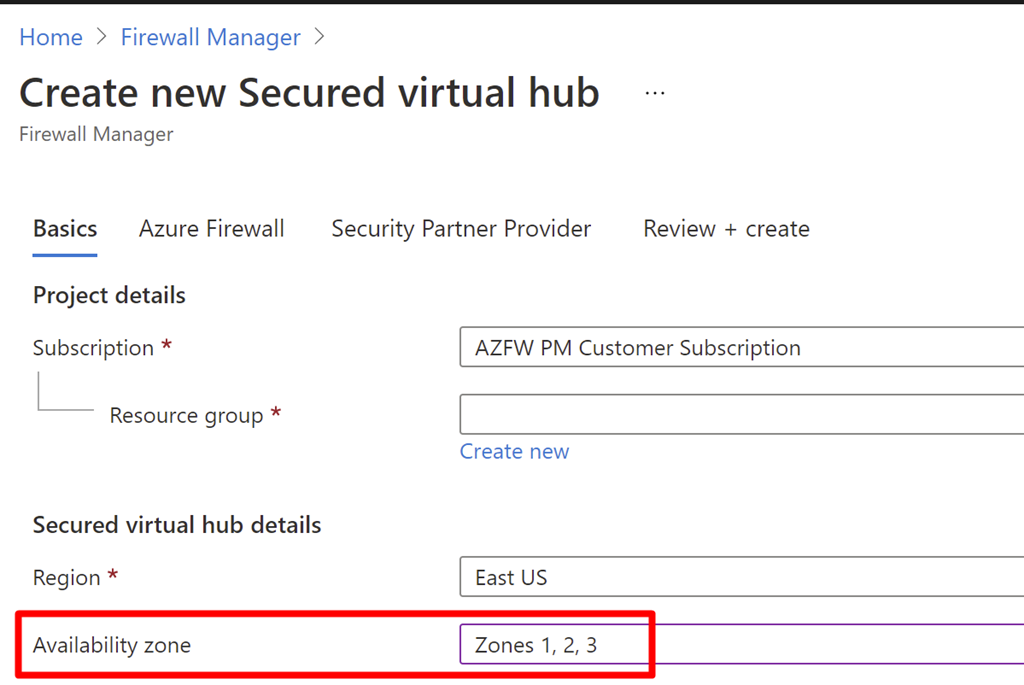The height and width of the screenshot is (685, 1024).
Task: Click the Create new resource group link
Action: pyautogui.click(x=514, y=452)
